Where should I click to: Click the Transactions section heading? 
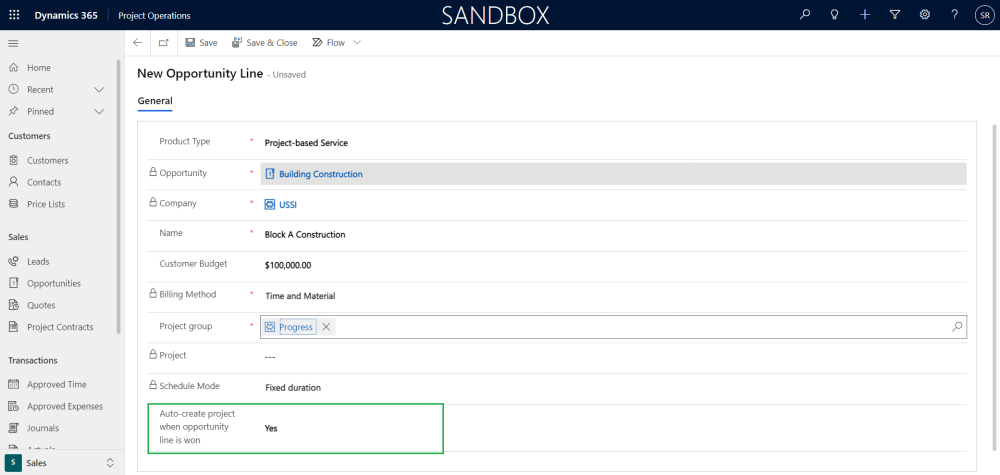(33, 360)
